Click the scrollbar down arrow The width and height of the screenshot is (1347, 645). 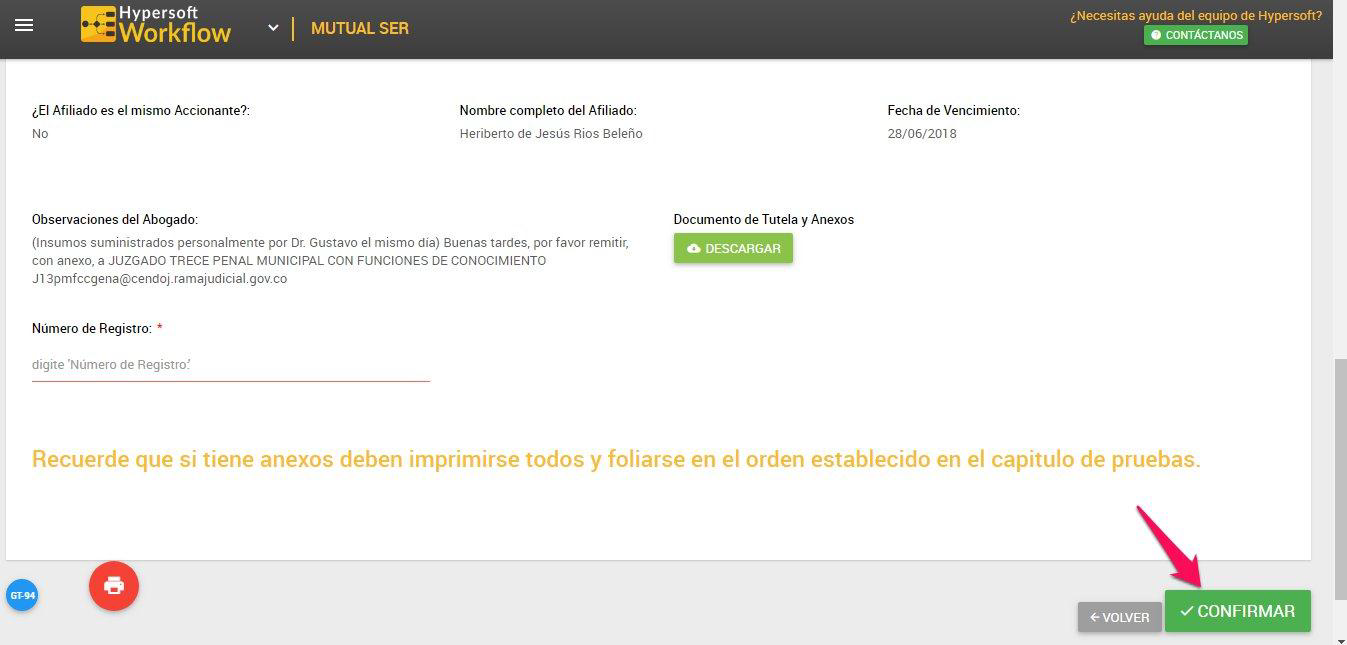[x=1340, y=638]
